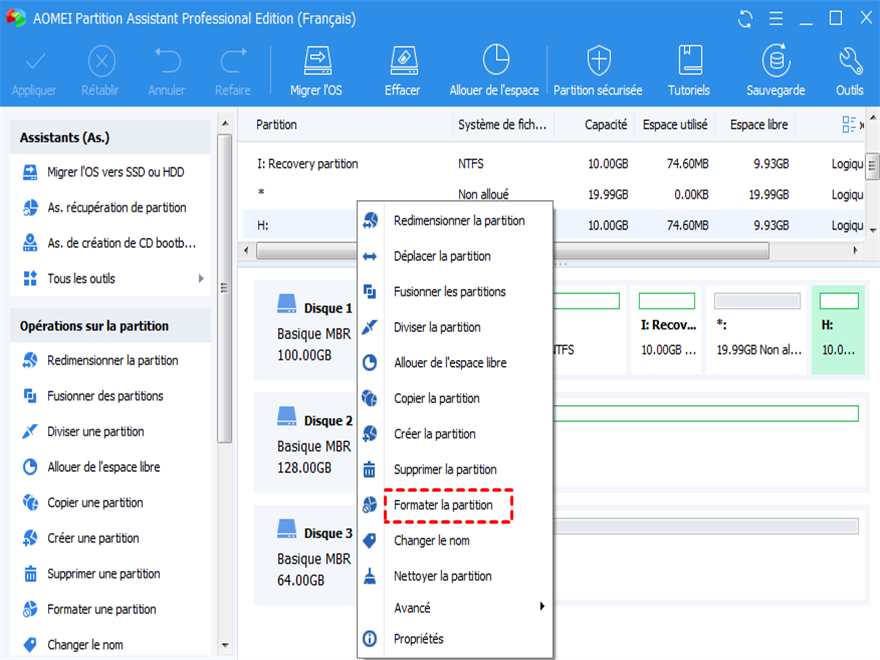This screenshot has width=880, height=660.
Task: Choose Copier la partition in context menu
Action: [455, 398]
